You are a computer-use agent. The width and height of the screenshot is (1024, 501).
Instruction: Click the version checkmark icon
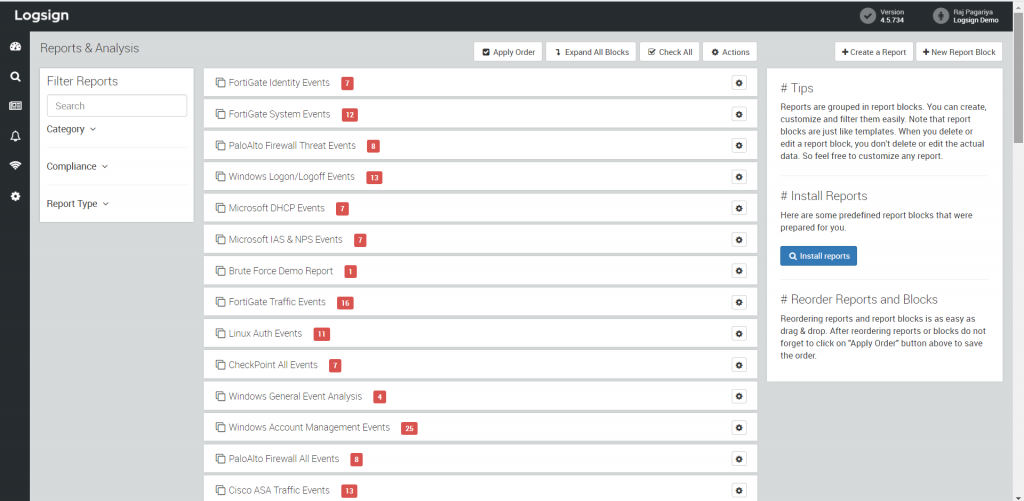click(867, 16)
